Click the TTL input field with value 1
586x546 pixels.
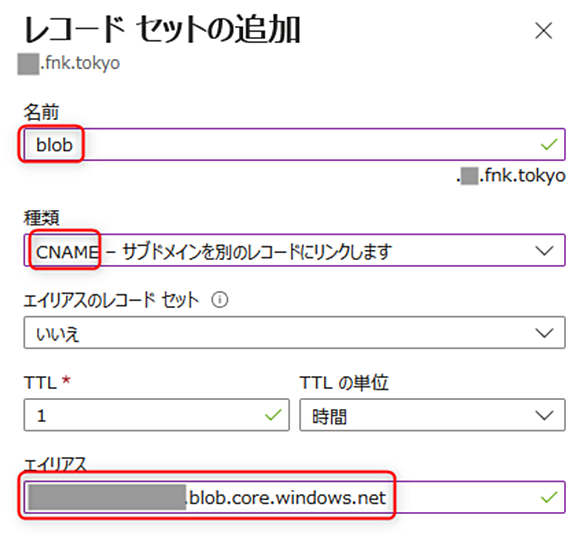(x=157, y=415)
